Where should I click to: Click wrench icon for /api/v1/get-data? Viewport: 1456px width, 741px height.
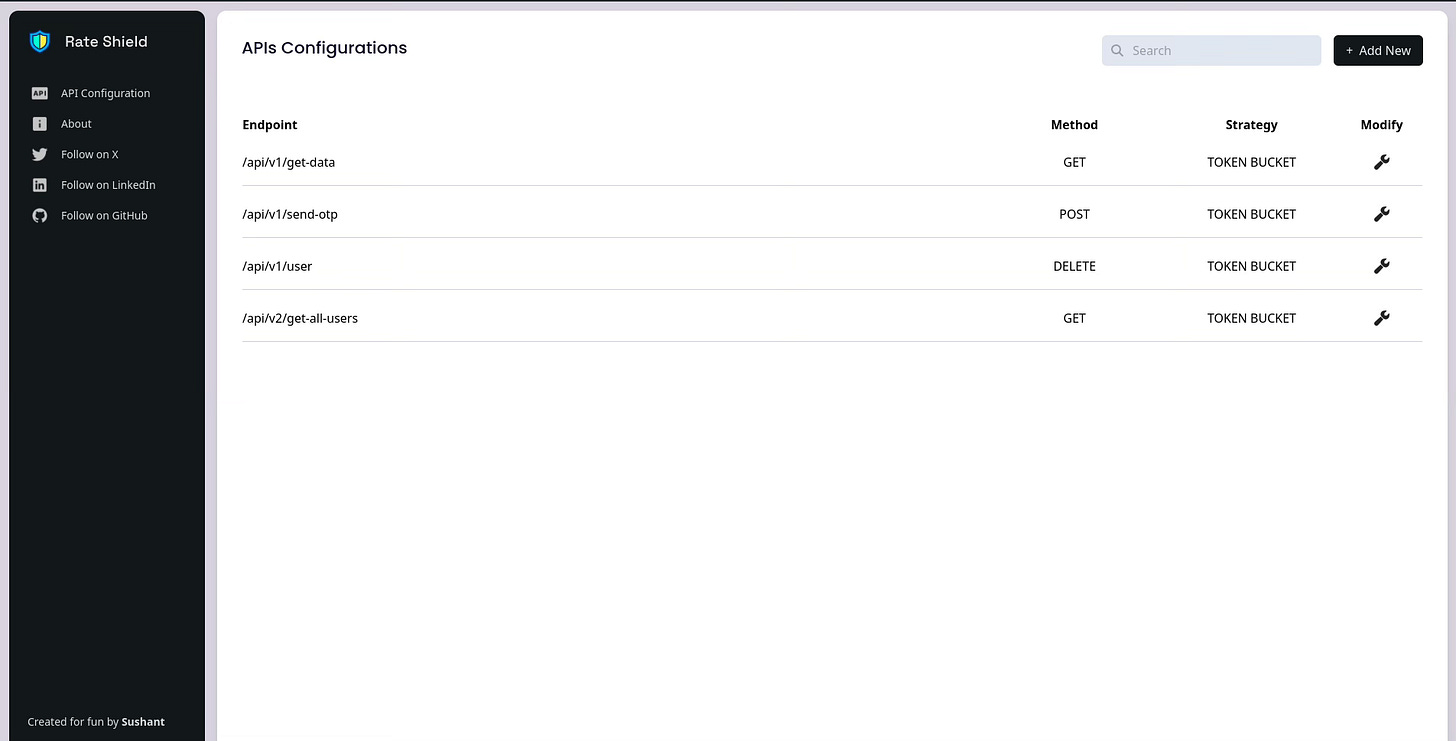[1382, 162]
